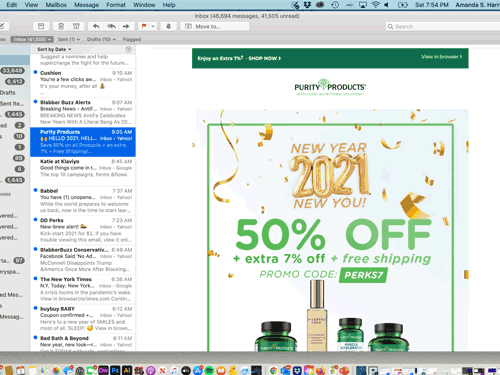The image size is (500, 375).
Task: Select the sidebar mailbox with 6,412 badge
Action: click(x=15, y=81)
